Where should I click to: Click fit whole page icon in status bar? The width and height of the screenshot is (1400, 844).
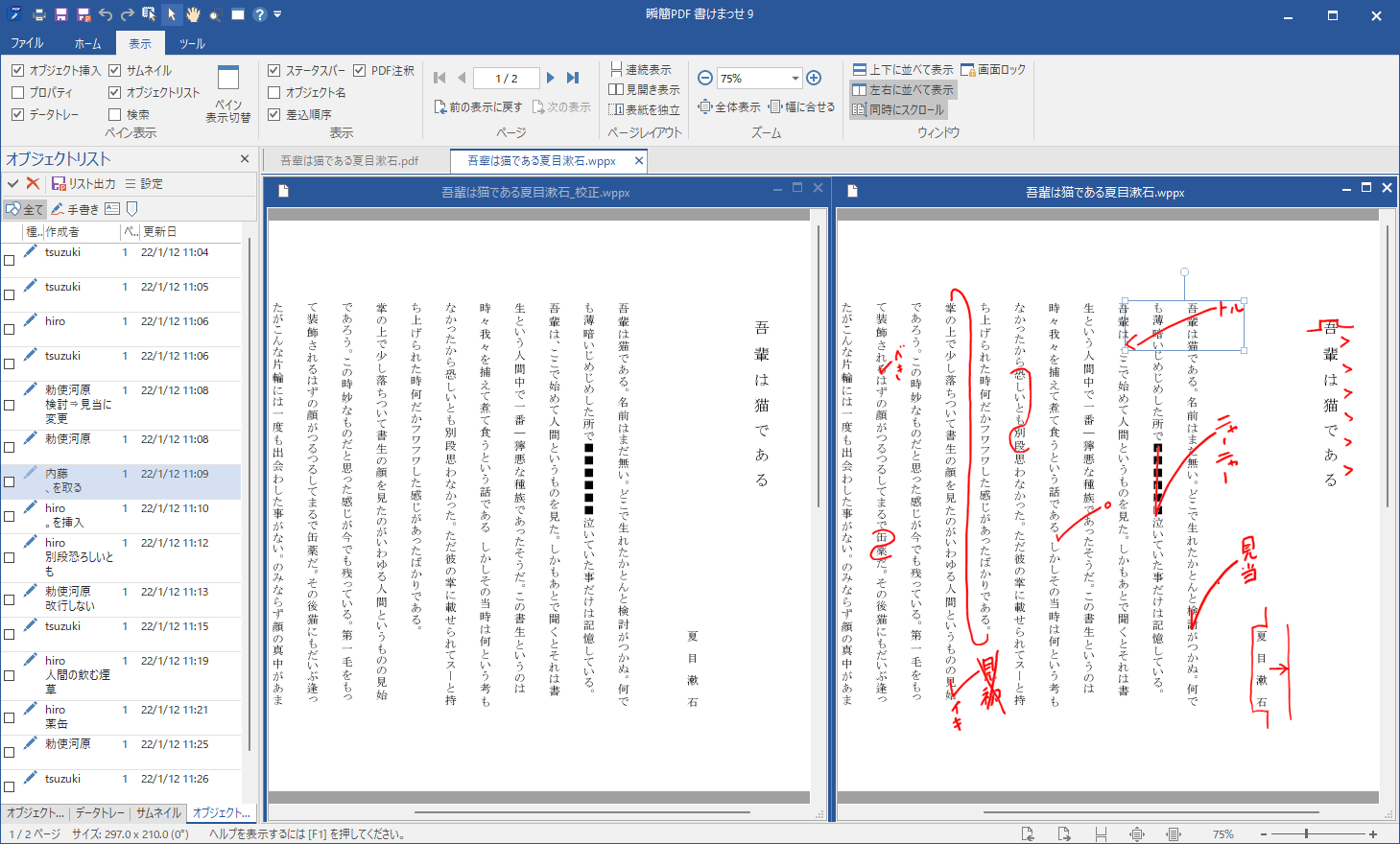[x=1137, y=834]
